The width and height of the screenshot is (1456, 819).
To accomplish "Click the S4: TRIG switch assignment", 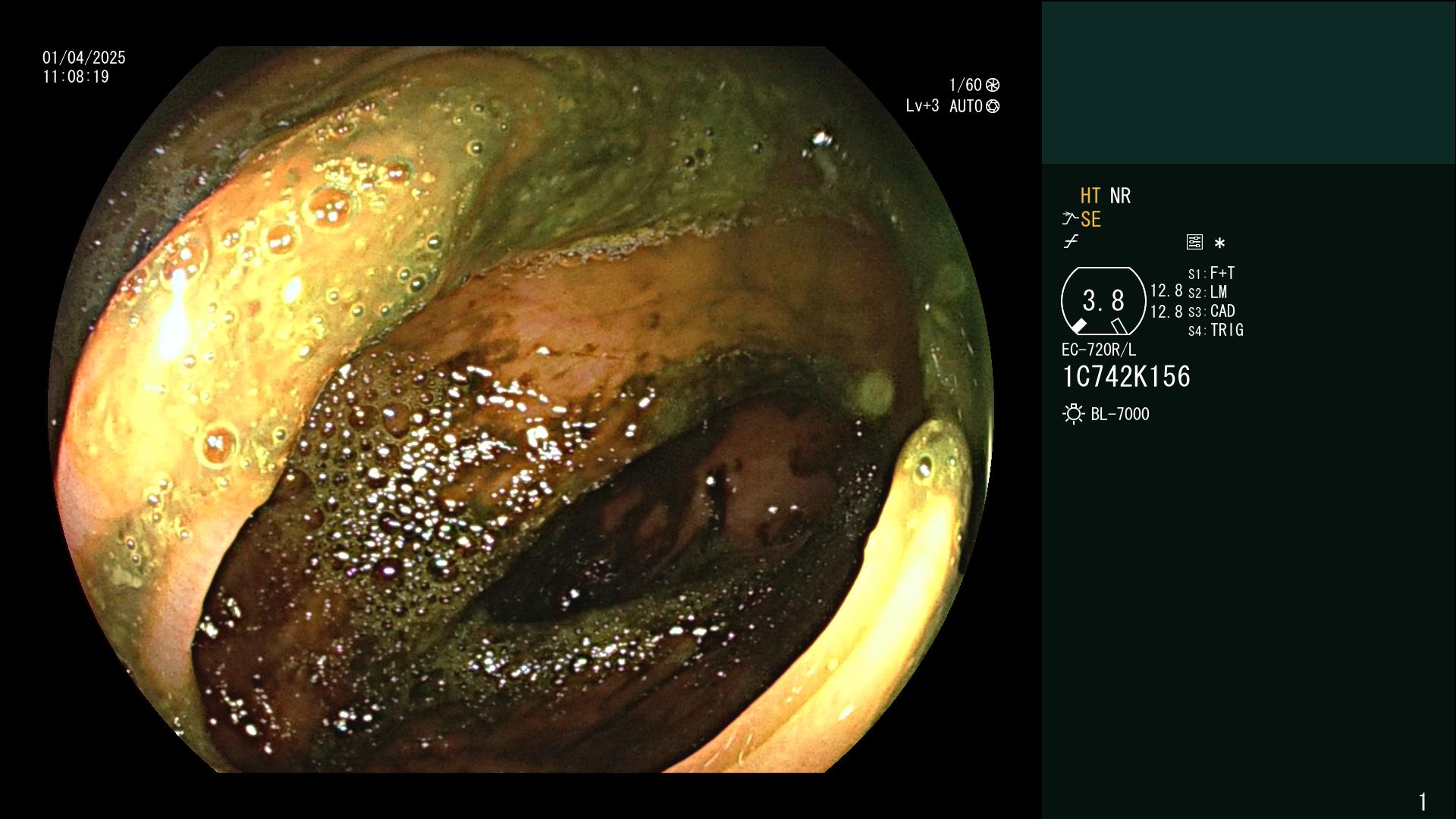I will [x=1216, y=331].
